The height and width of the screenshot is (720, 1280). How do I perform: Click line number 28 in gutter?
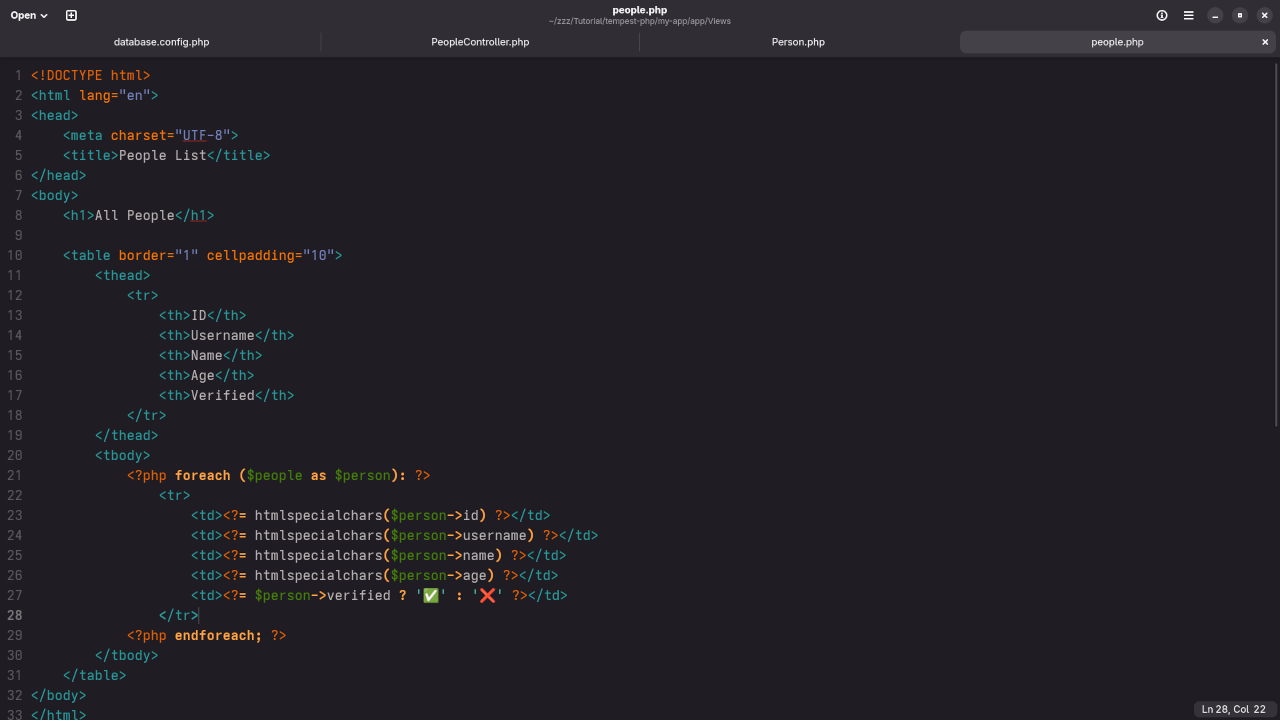click(15, 615)
